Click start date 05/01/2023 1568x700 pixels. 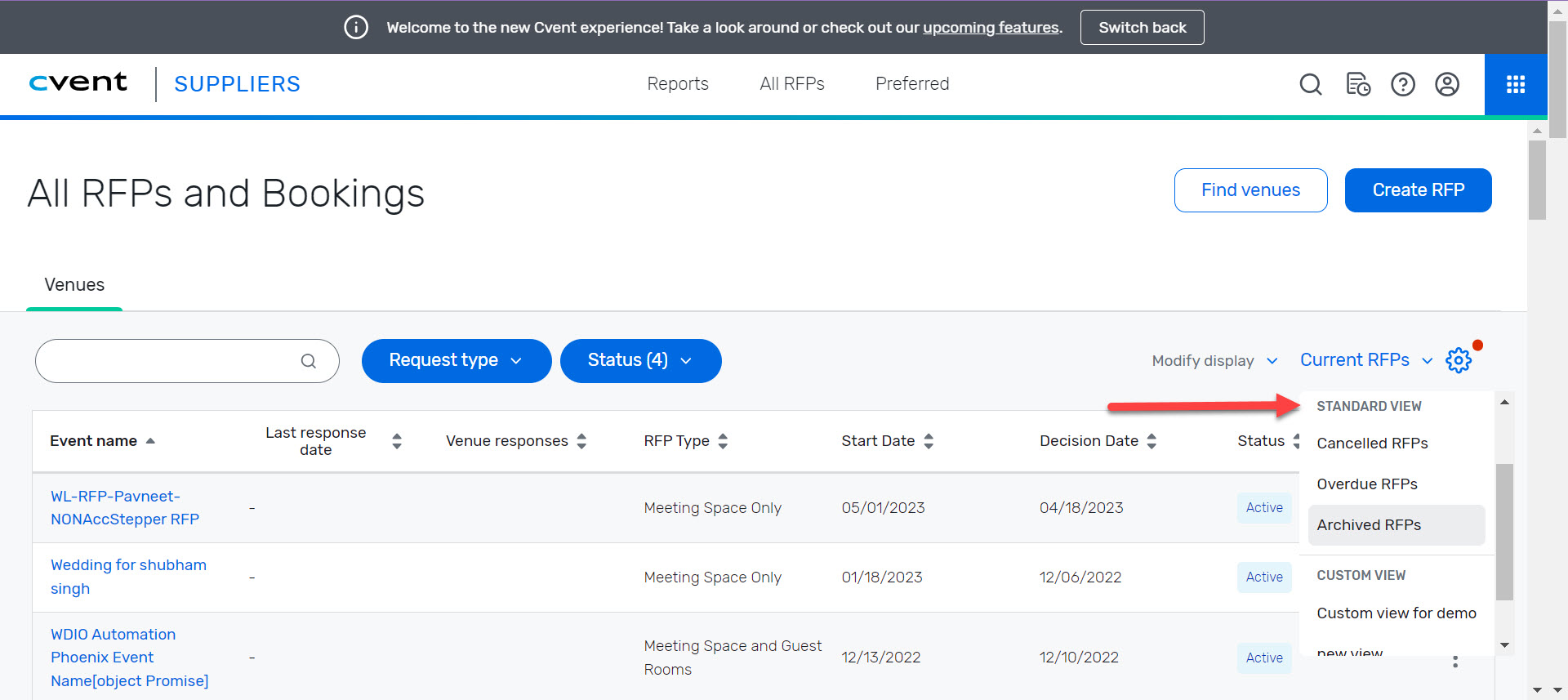click(x=883, y=508)
